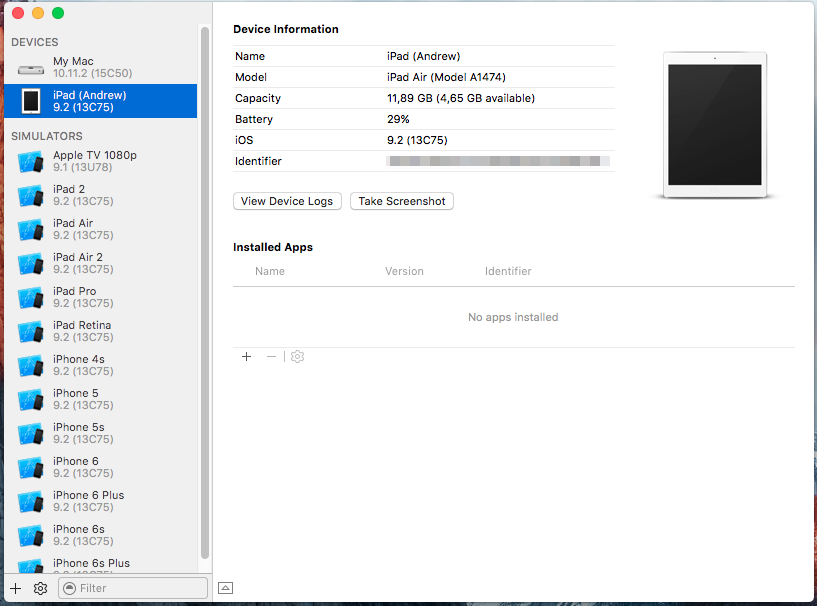The height and width of the screenshot is (606, 817).
Task: Click the devices sidebar scrollbar
Action: 205,293
